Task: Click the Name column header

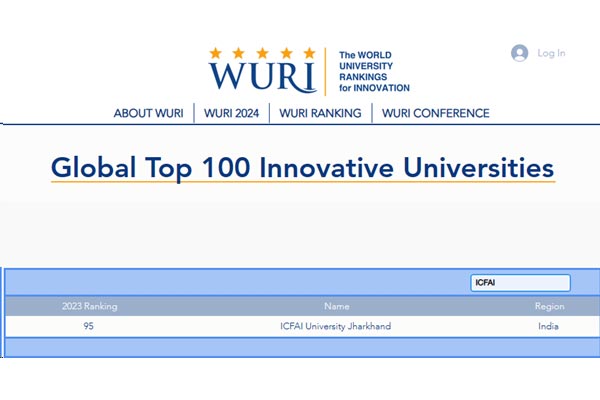Action: click(337, 306)
